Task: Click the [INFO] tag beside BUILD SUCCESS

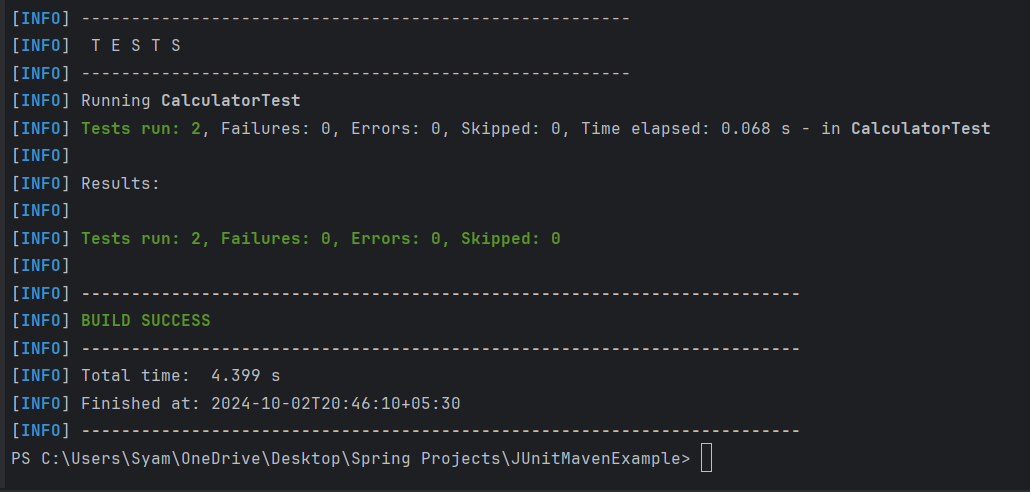Action: coord(40,321)
